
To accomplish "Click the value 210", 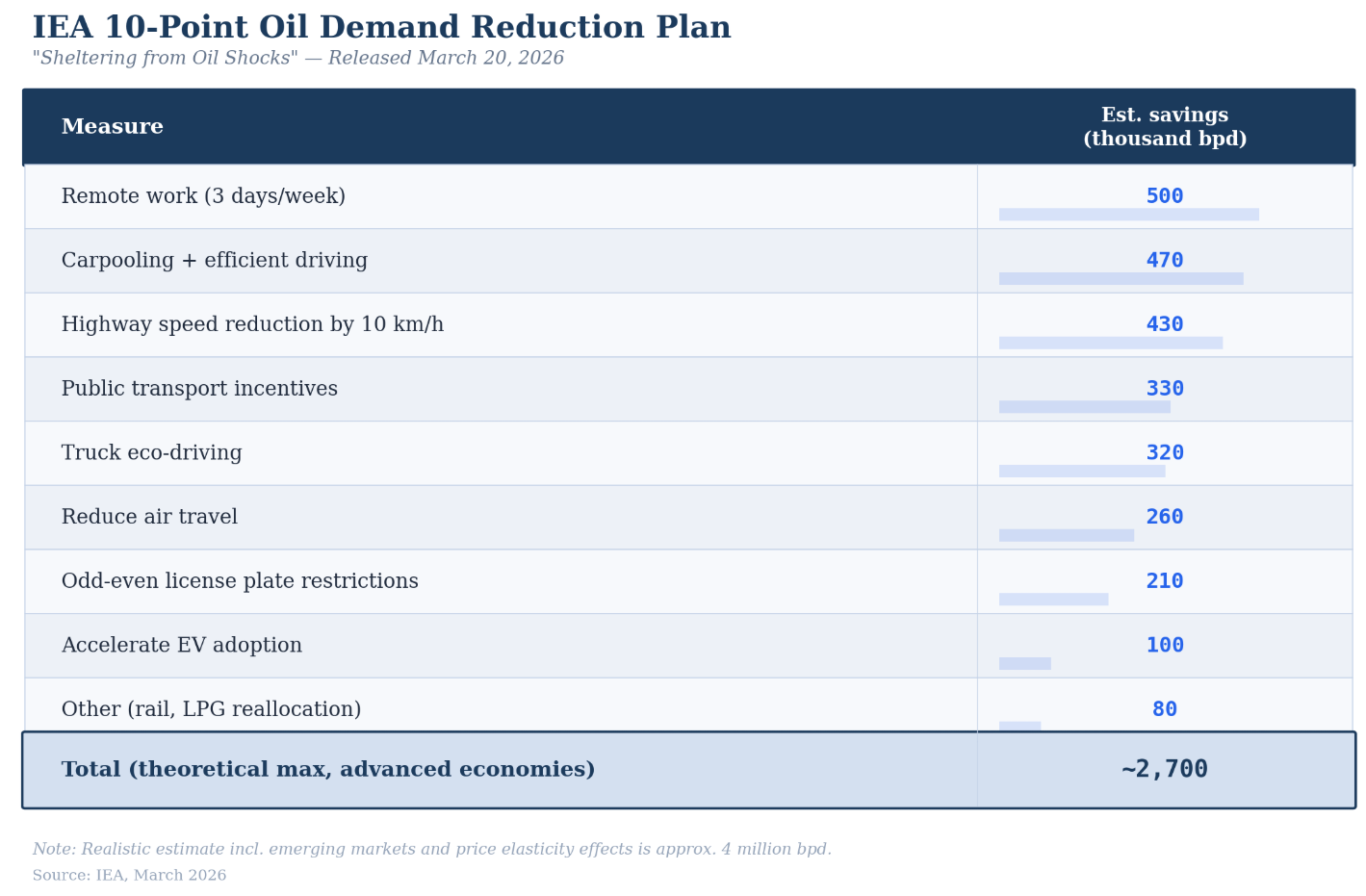I will (1165, 581).
